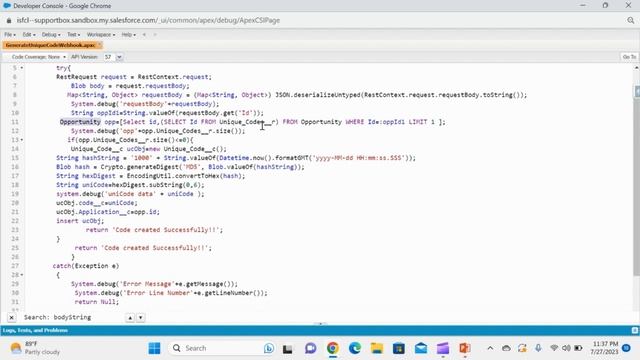This screenshot has height=360, width=640.
Task: Open the clock showing 11:37 PM
Action: pyautogui.click(x=604, y=348)
